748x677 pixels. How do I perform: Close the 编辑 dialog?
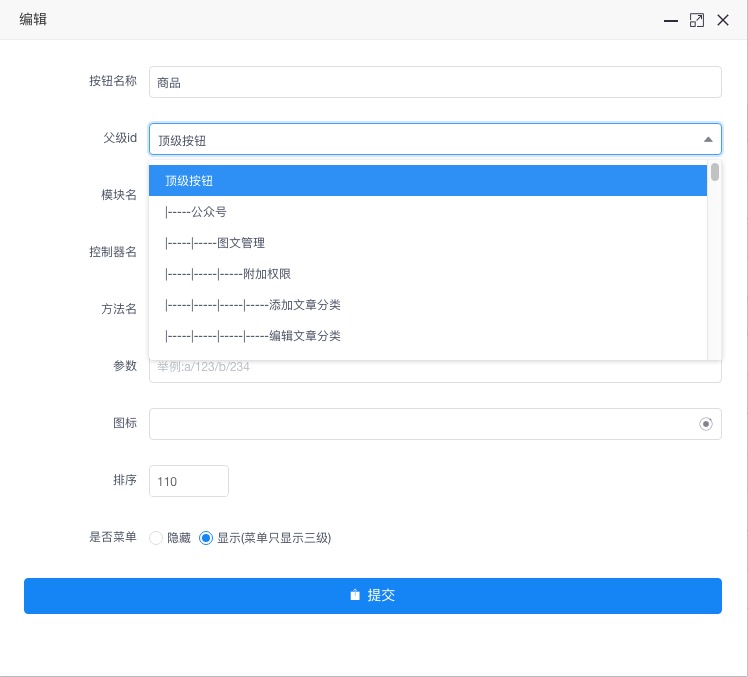pos(723,20)
